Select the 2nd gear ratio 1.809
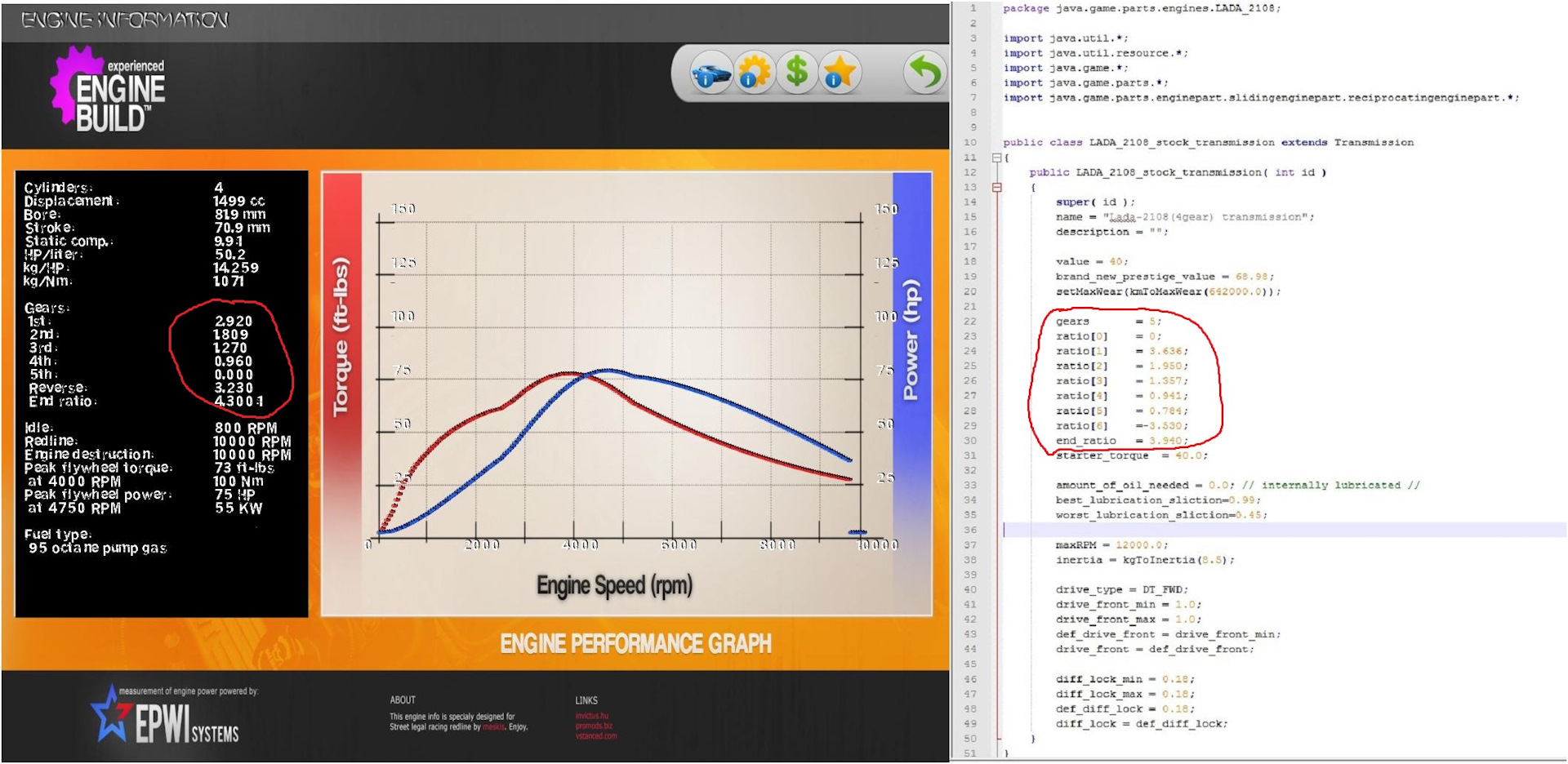This screenshot has width=1568, height=764. [x=231, y=335]
